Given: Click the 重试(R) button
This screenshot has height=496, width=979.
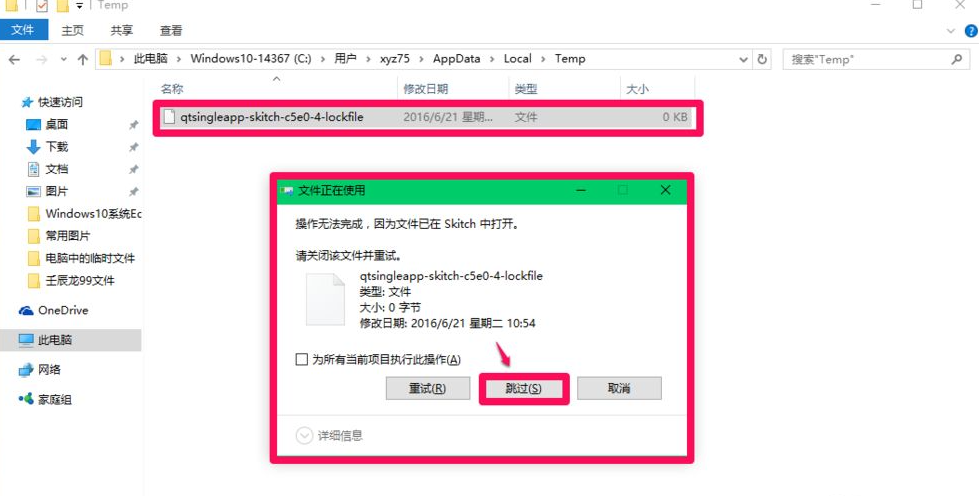Looking at the screenshot, I should (427, 389).
